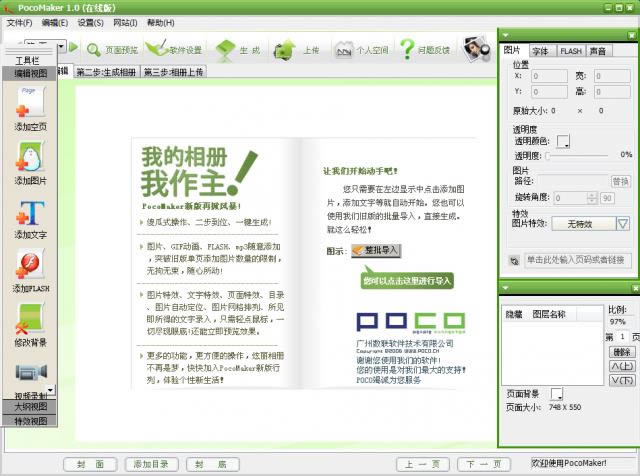Click the 添加图片 (add picture) icon

click(x=29, y=158)
